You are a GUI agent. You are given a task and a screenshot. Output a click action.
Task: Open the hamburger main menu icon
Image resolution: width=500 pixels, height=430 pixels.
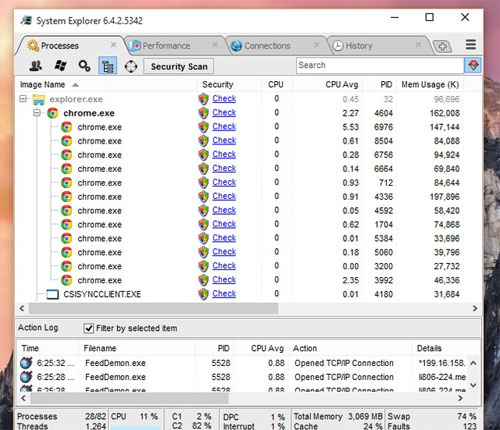click(471, 45)
